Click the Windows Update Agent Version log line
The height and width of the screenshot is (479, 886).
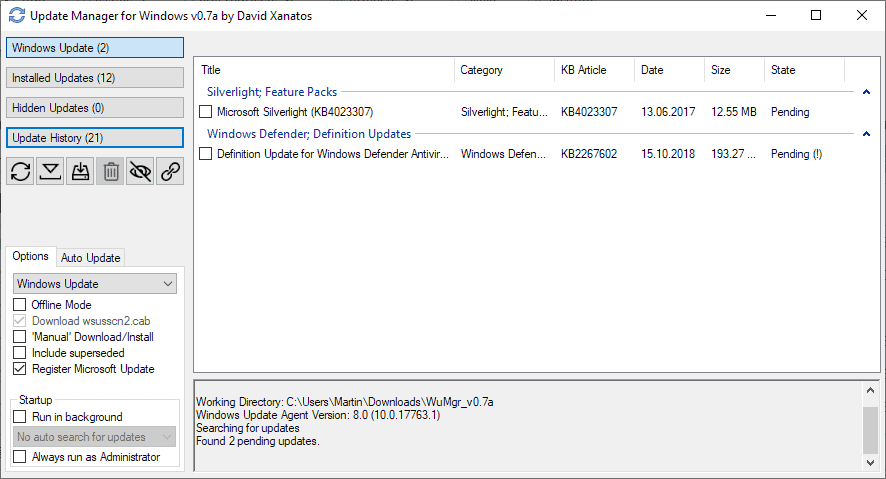[318, 415]
